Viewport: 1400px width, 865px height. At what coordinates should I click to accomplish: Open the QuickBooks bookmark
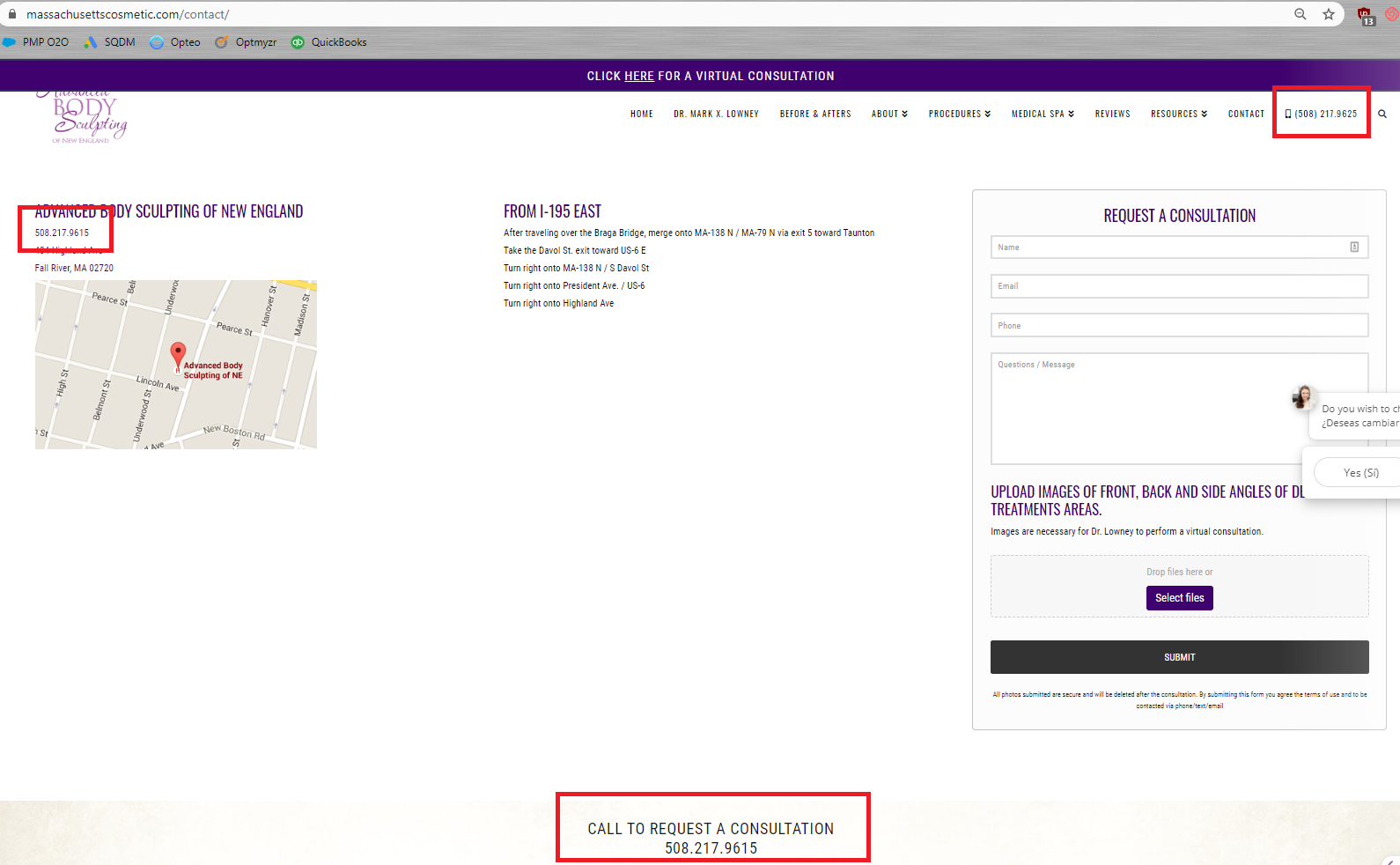click(328, 42)
